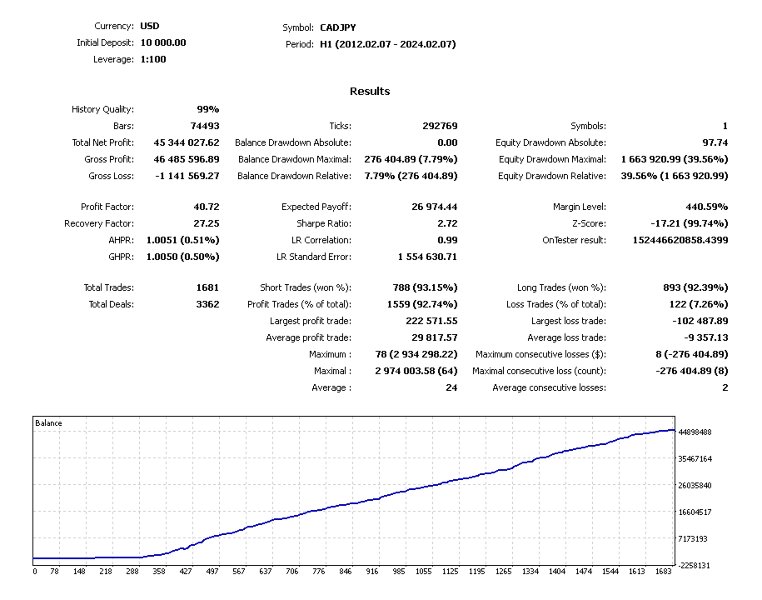Select the Total Trades value 1681
Viewport: 762px width, 600px height.
click(x=208, y=288)
